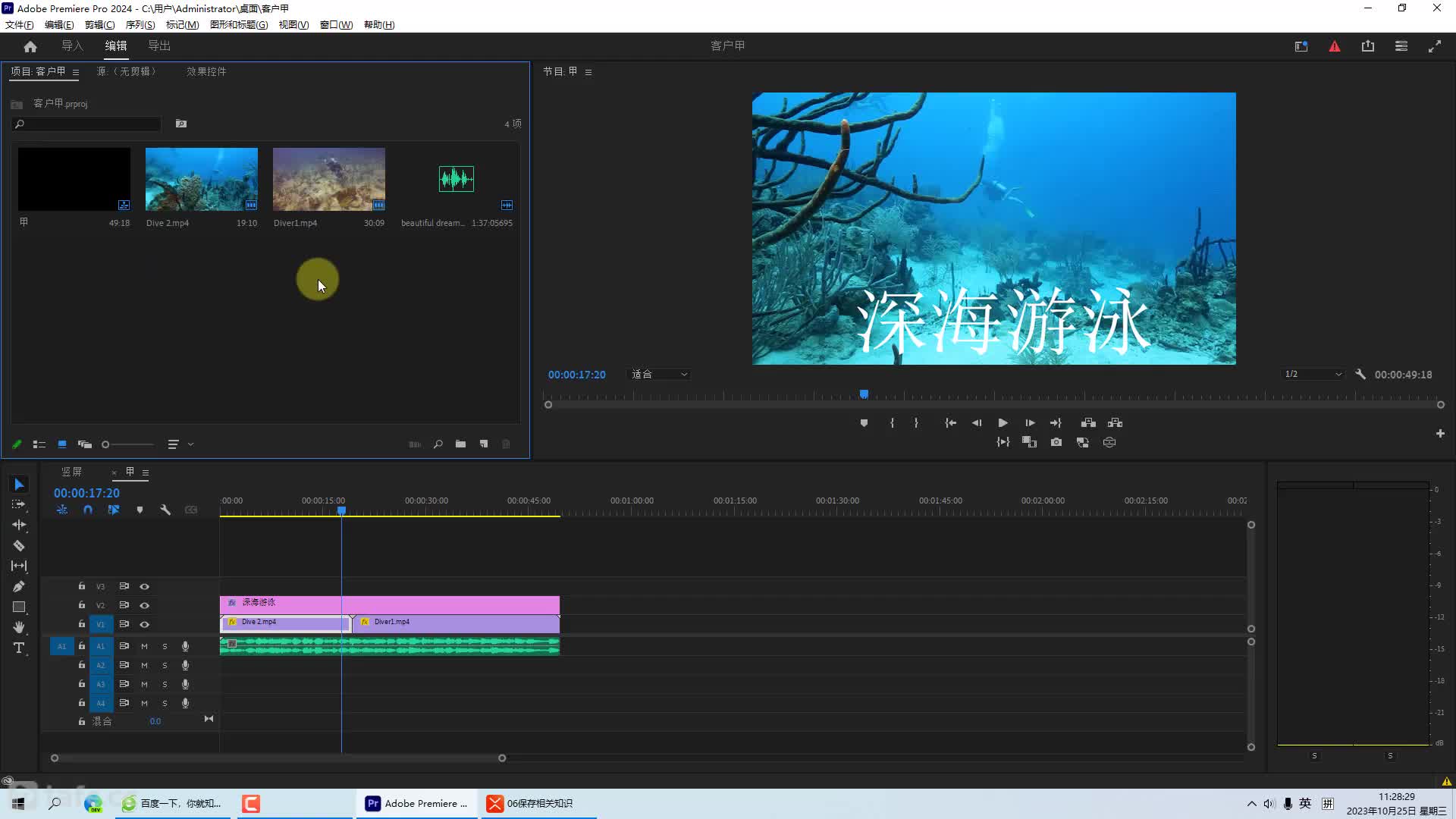1456x819 pixels.
Task: Select the Diver1.mp4 clip on track V1
Action: 457,623
